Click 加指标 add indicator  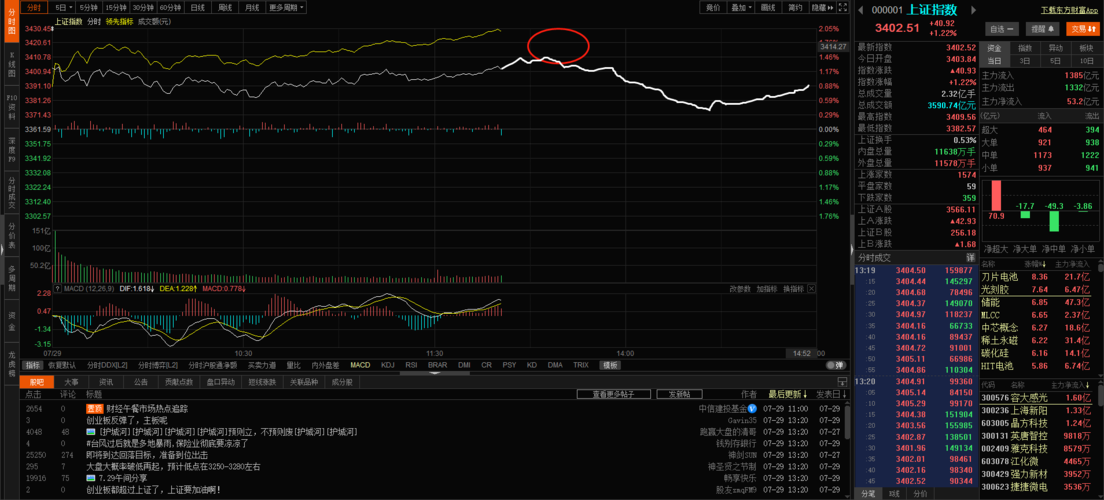pyautogui.click(x=767, y=289)
